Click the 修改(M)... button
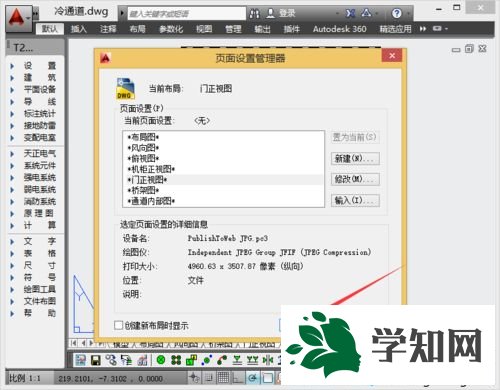This screenshot has height=390, width=500. [x=355, y=179]
